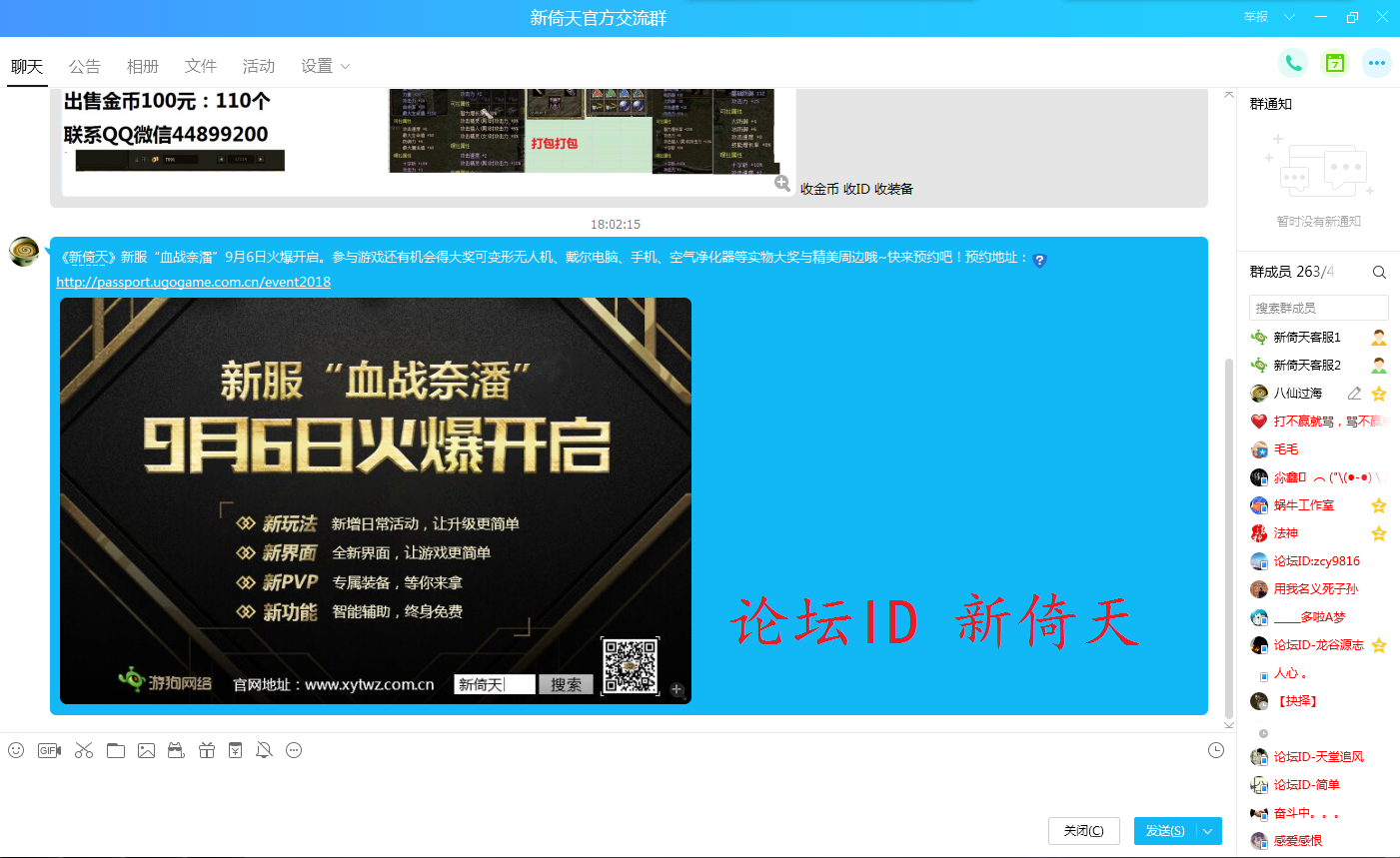This screenshot has height=858, width=1400.
Task: Select member 法神
Action: (x=1318, y=533)
